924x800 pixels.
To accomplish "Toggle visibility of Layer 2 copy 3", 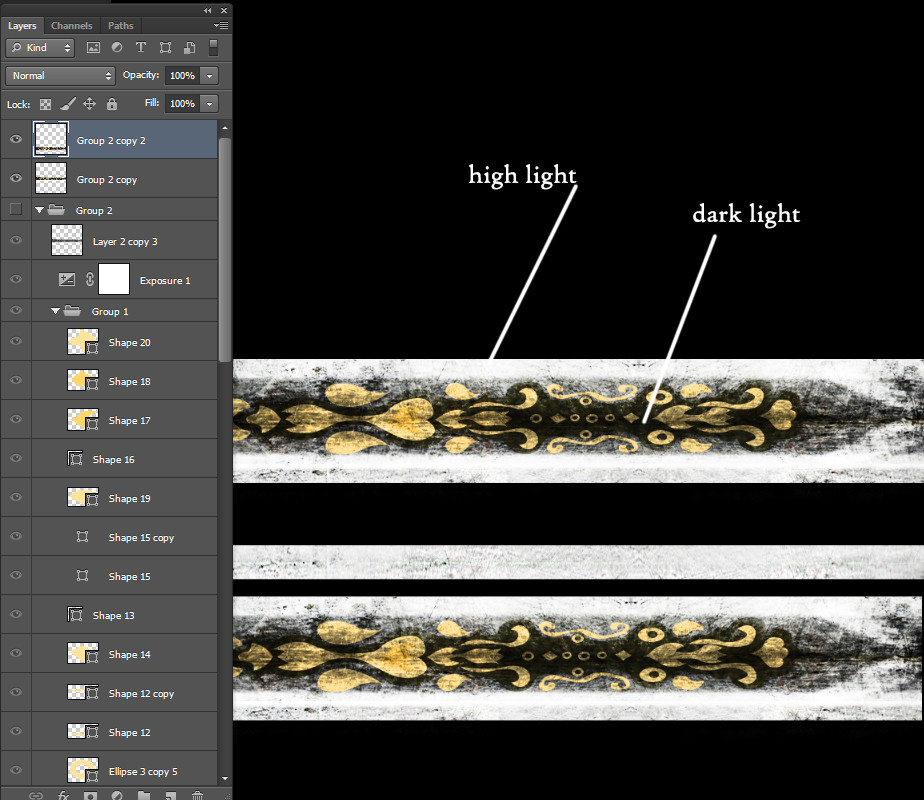I will pyautogui.click(x=16, y=240).
